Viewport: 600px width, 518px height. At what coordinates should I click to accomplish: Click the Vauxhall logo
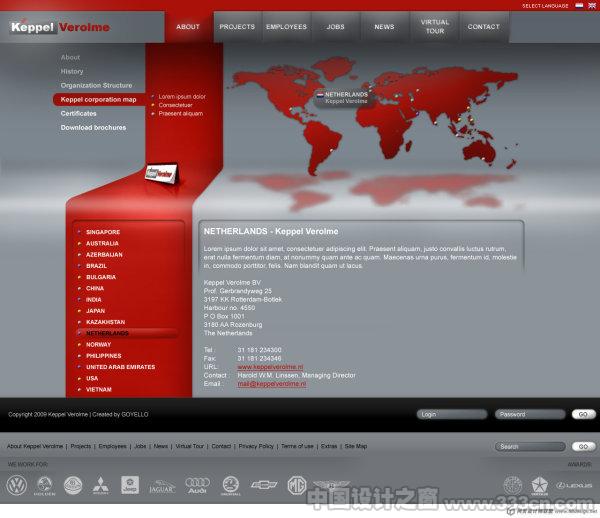(x=231, y=485)
